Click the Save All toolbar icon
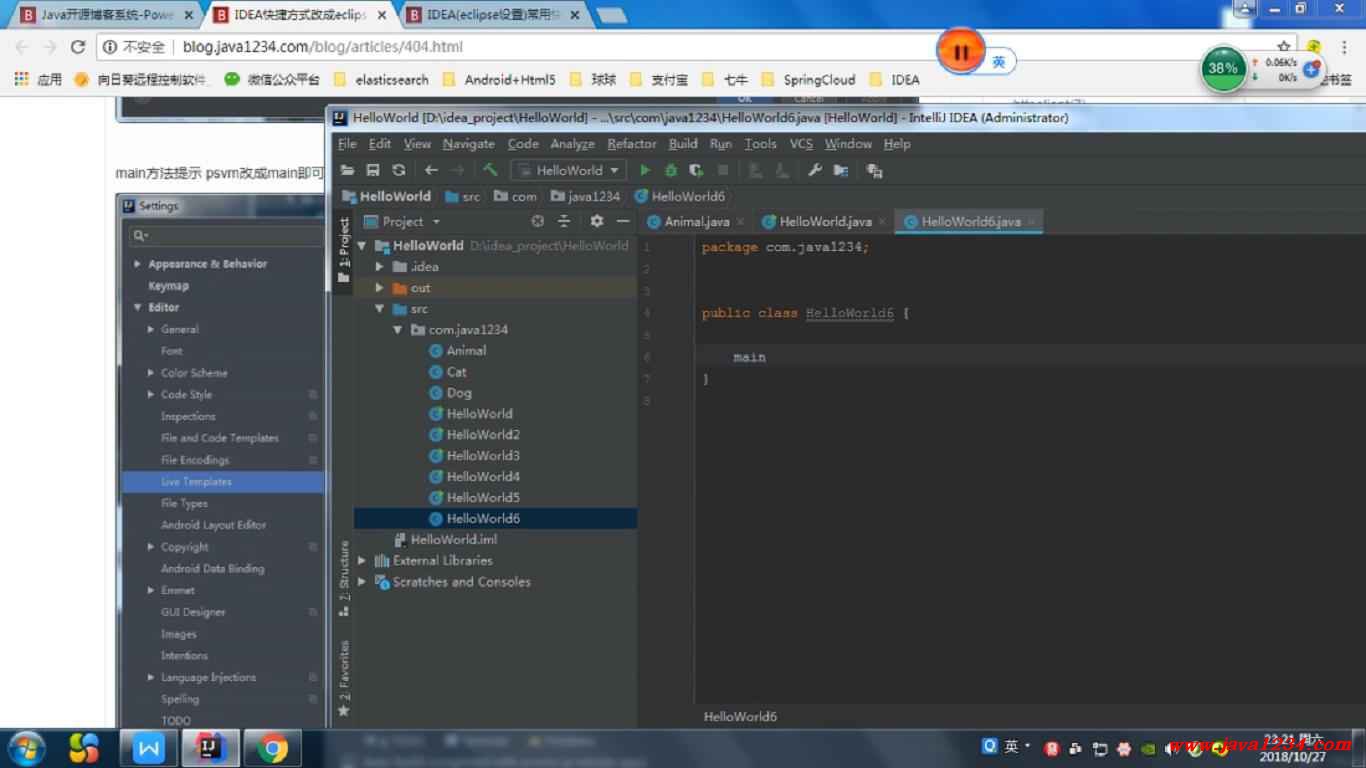This screenshot has width=1366, height=768. click(373, 171)
